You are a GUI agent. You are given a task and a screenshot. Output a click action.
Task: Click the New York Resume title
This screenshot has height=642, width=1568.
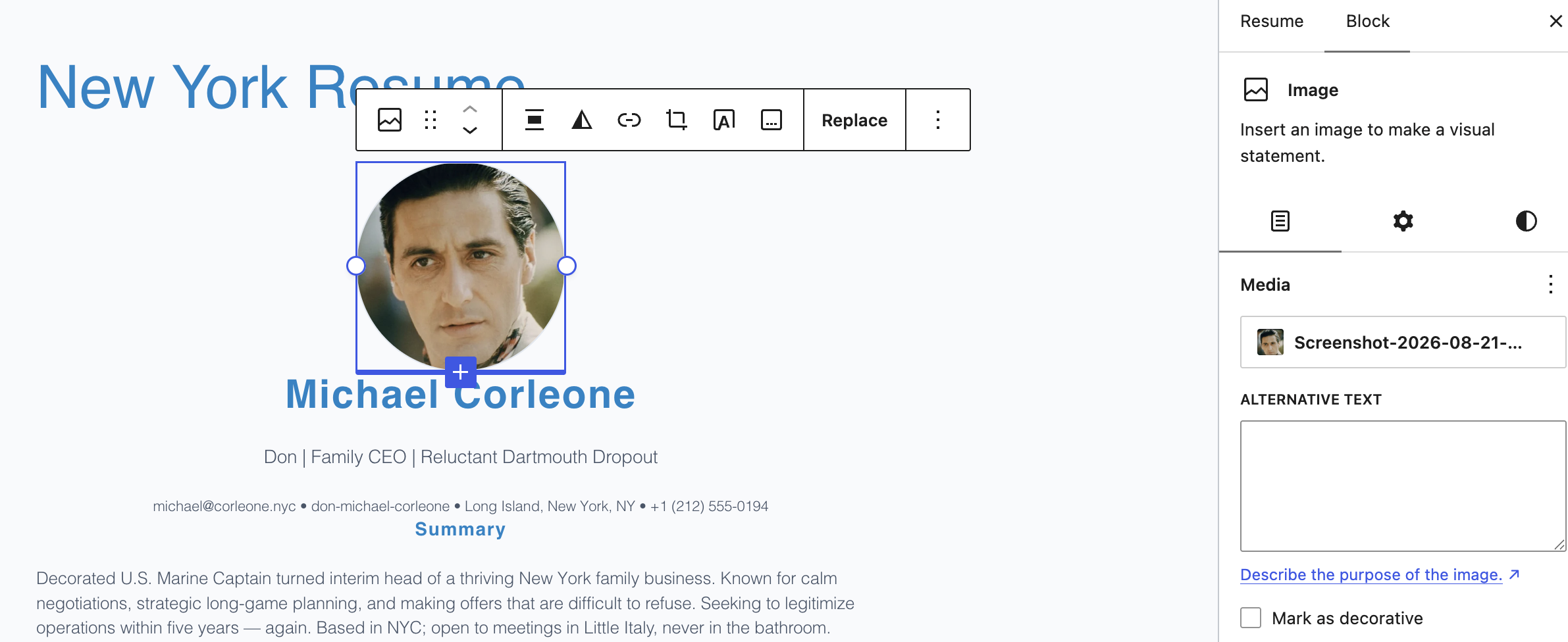pos(281,87)
